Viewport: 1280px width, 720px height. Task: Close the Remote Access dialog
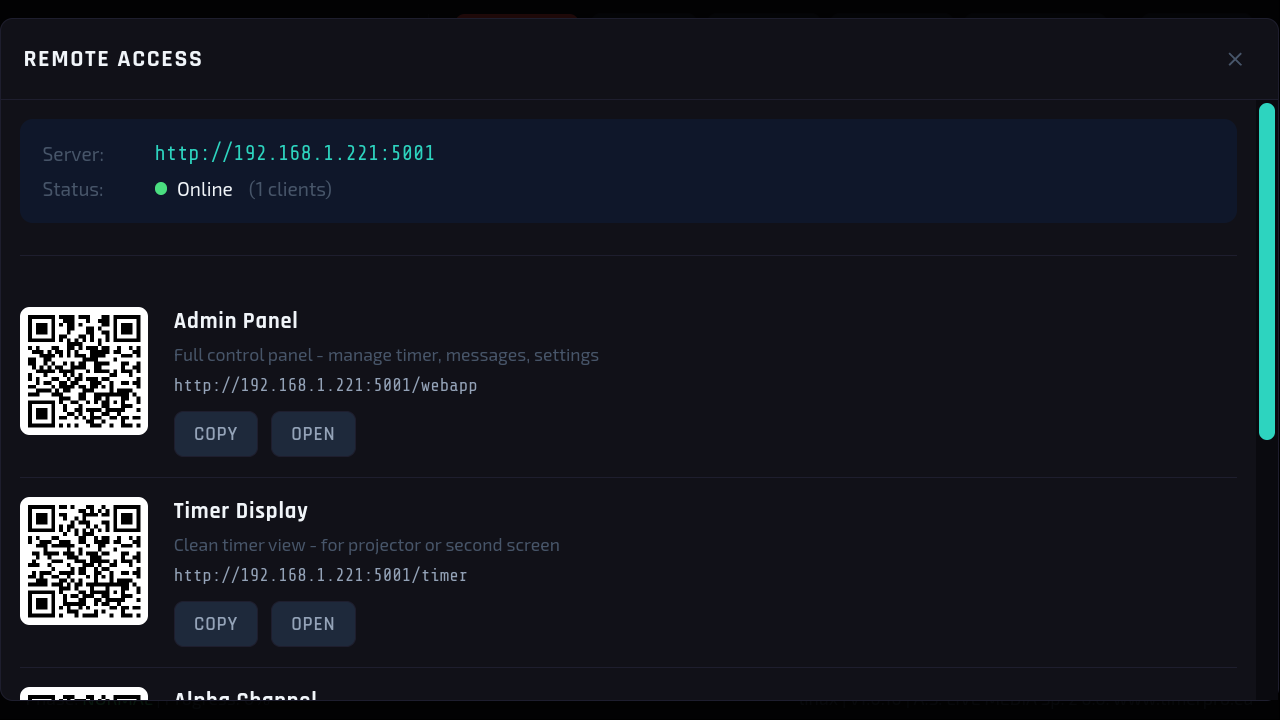click(1235, 59)
